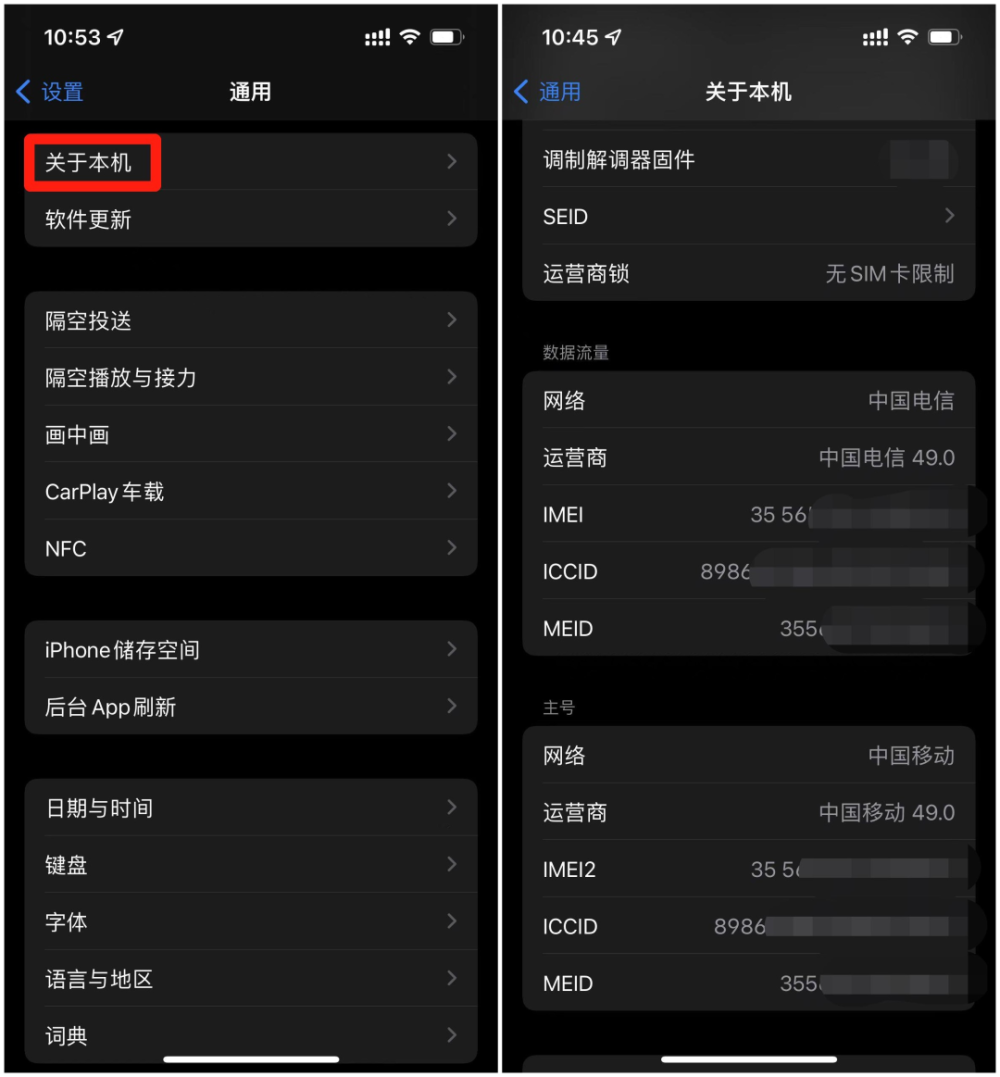Screen dimensions: 1000x1077
Task: Tap location arrow next to 10:53
Action: 116,37
